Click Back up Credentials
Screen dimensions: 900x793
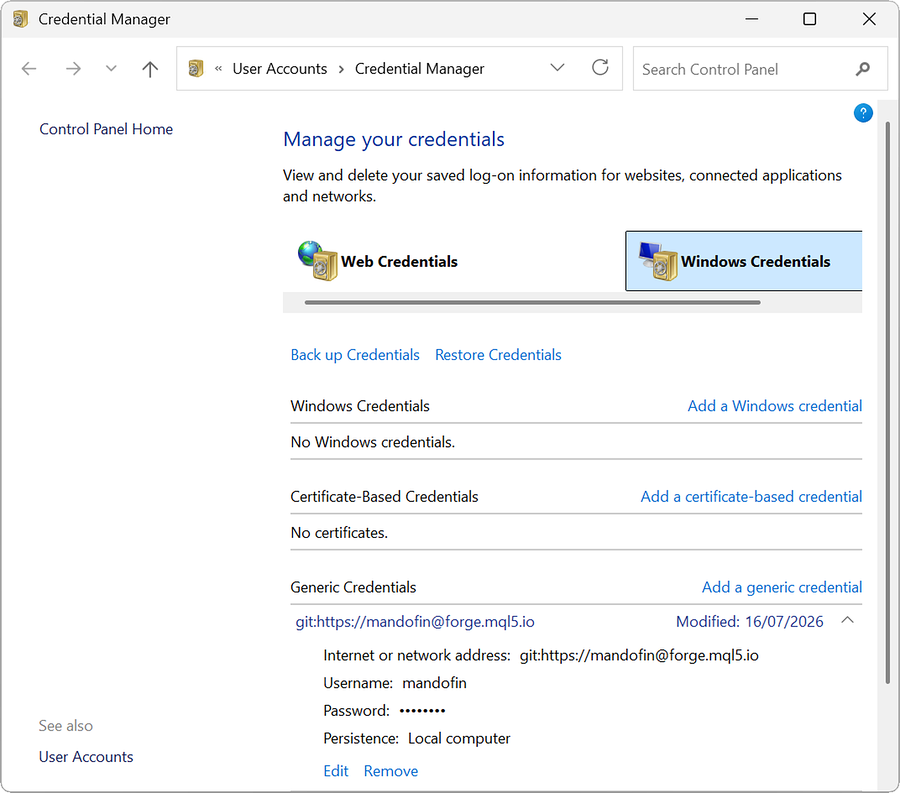355,355
